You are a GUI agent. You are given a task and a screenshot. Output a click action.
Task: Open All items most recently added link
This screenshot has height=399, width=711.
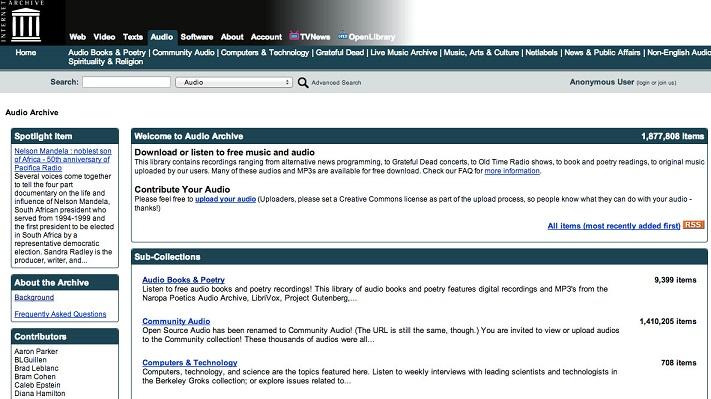[x=614, y=226]
